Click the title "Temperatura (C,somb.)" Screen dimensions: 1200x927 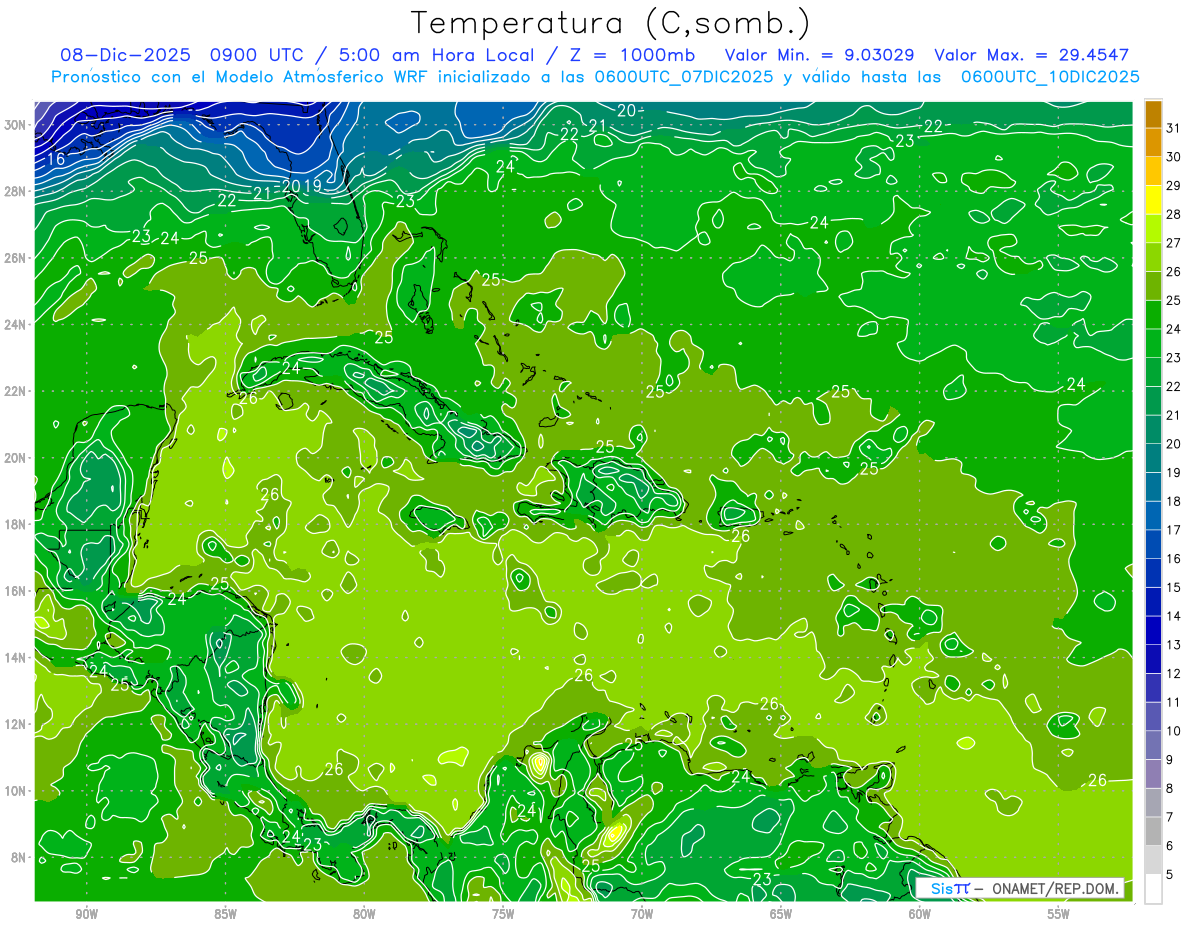610,23
